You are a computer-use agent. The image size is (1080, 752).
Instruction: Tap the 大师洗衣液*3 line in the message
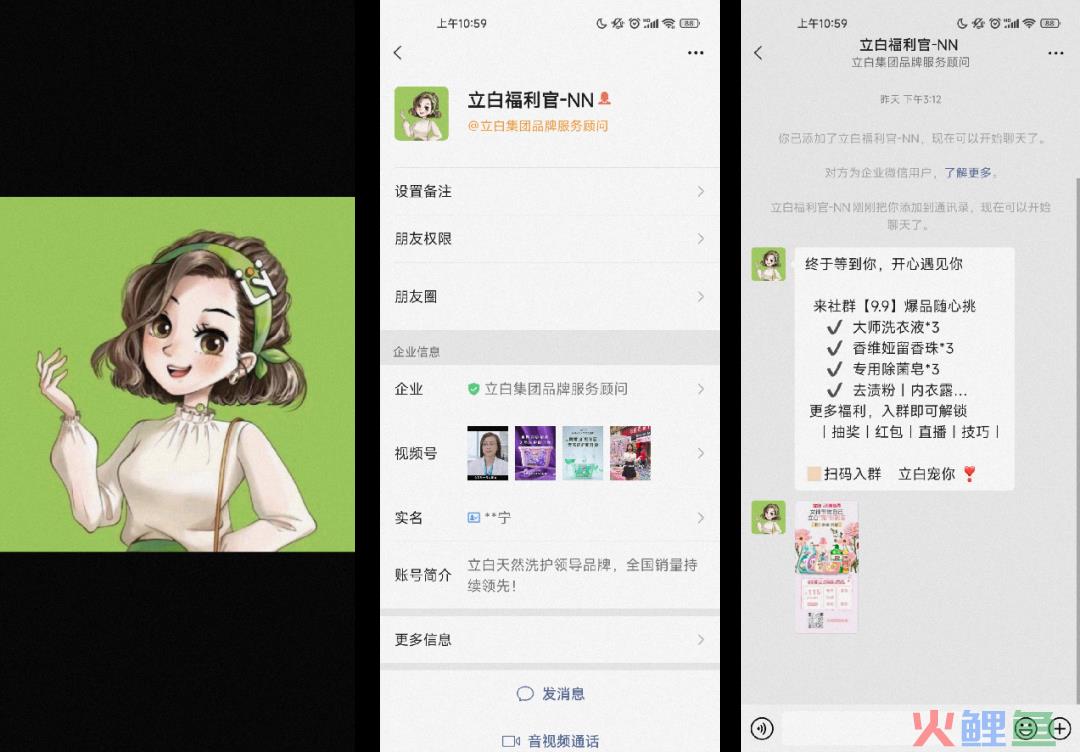point(895,327)
